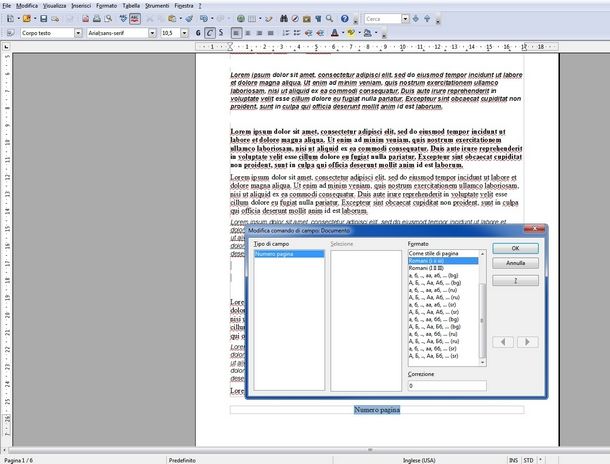
Task: Toggle Bold (G) formatting
Action: 198,33
